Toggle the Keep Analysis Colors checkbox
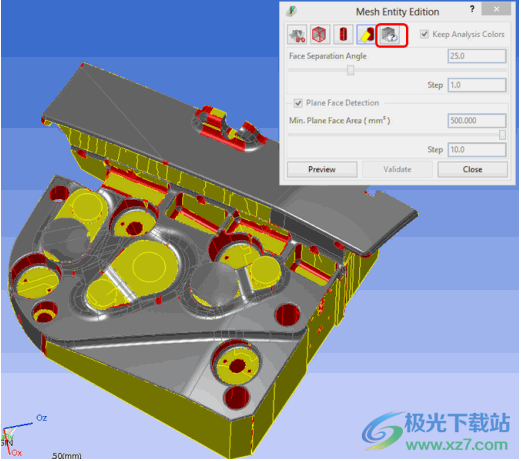Image resolution: width=521 pixels, height=461 pixels. (424, 34)
